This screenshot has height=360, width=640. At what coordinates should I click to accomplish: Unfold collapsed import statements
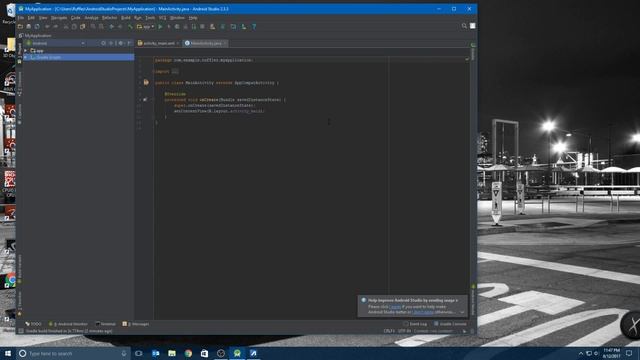(x=175, y=71)
